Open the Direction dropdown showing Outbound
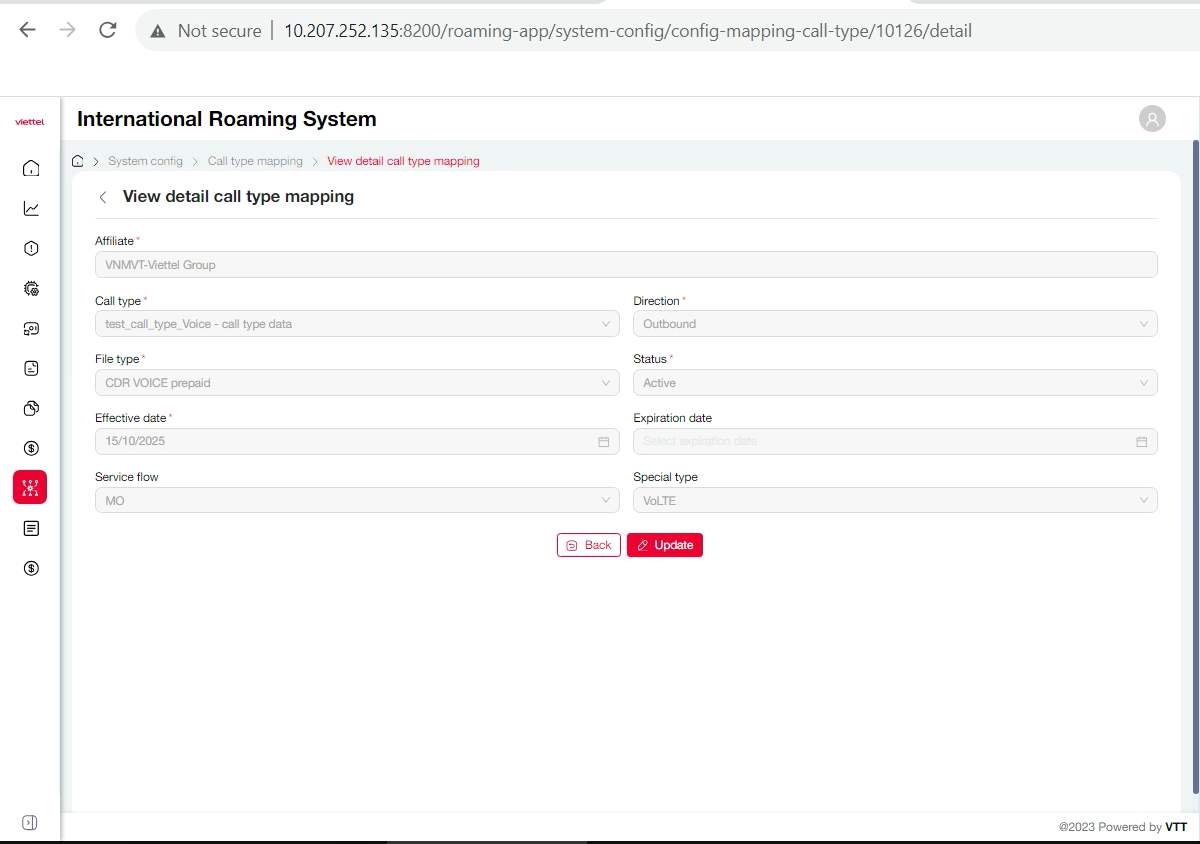 click(895, 324)
